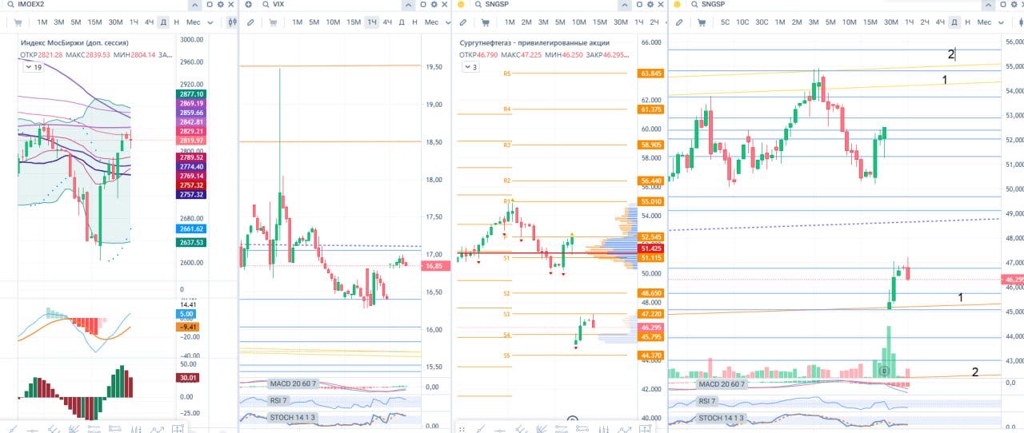Expand the 19 indicators list on IMOEX2
The image size is (1024, 433).
tap(33, 68)
